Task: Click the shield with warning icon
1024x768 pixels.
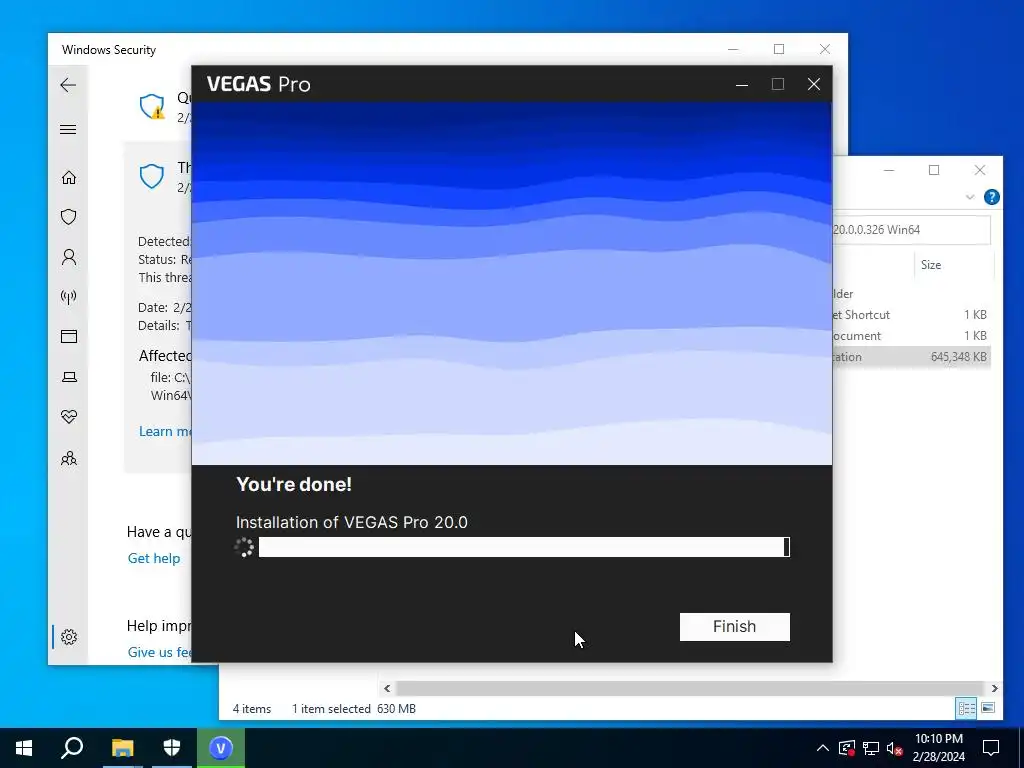Action: point(152,106)
